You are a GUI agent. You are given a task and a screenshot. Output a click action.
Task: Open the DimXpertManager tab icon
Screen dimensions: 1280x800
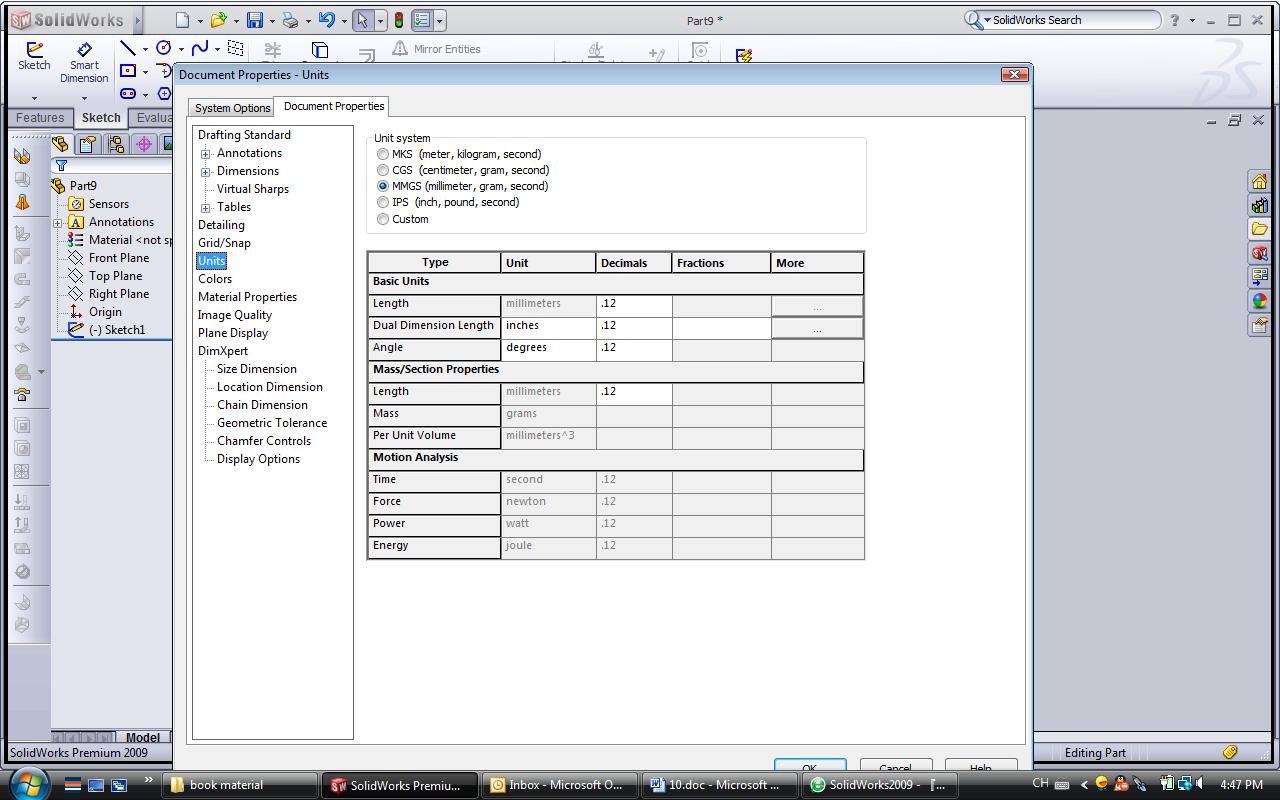click(x=144, y=144)
